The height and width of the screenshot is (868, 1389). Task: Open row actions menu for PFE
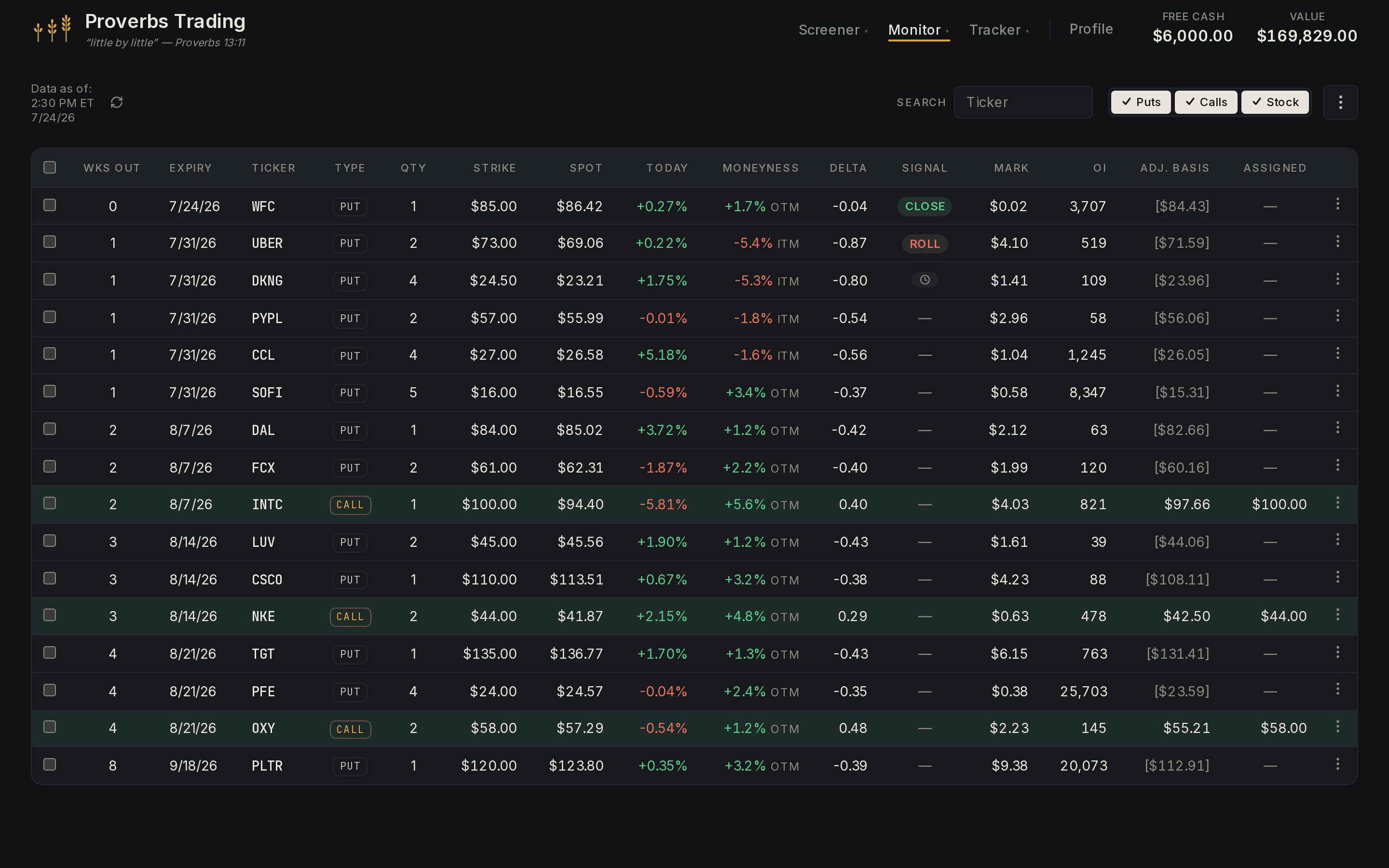click(1337, 689)
